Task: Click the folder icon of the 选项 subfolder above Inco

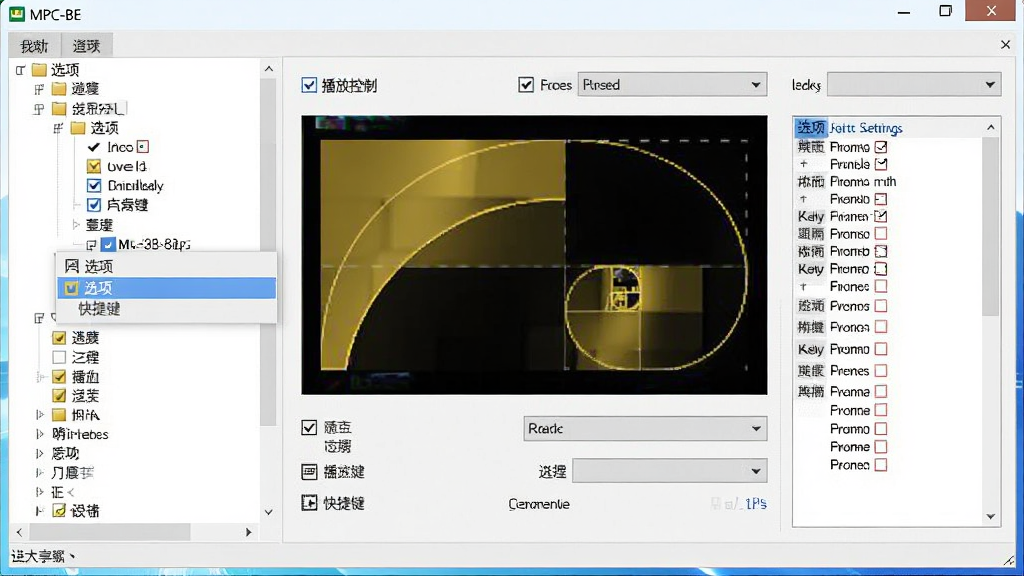Action: (x=78, y=127)
